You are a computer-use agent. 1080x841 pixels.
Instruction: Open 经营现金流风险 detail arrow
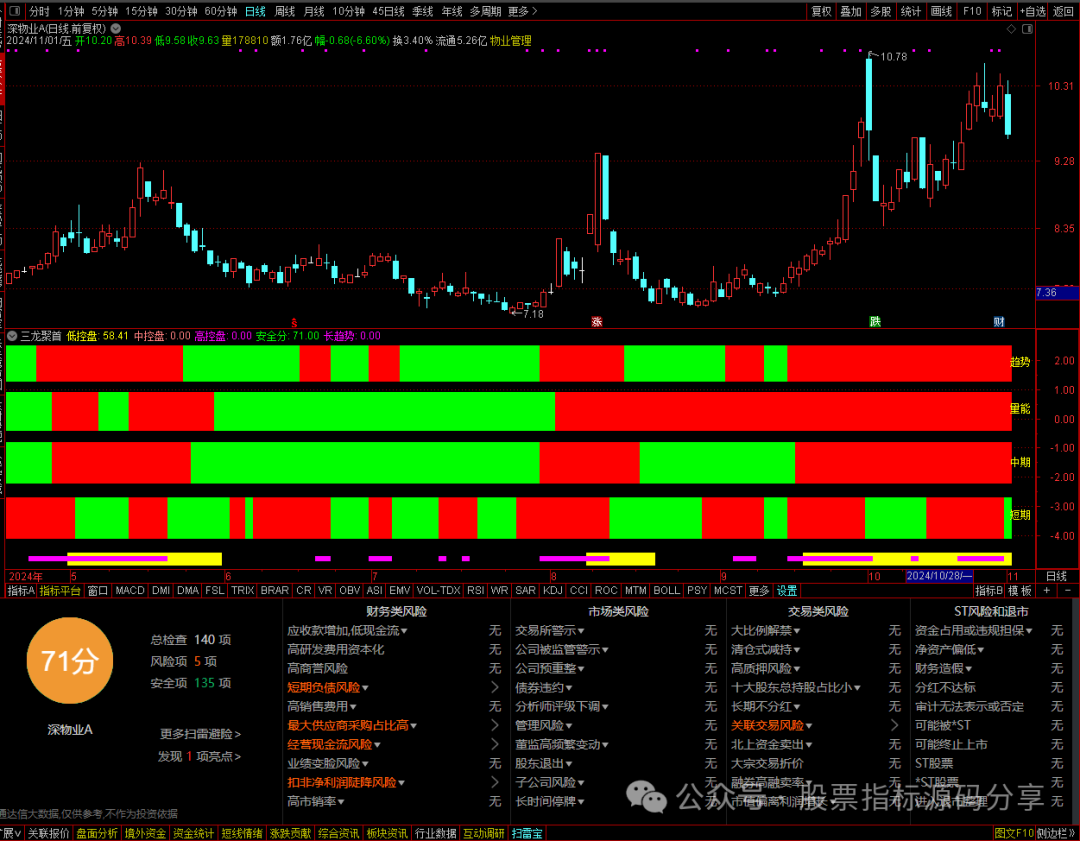495,745
